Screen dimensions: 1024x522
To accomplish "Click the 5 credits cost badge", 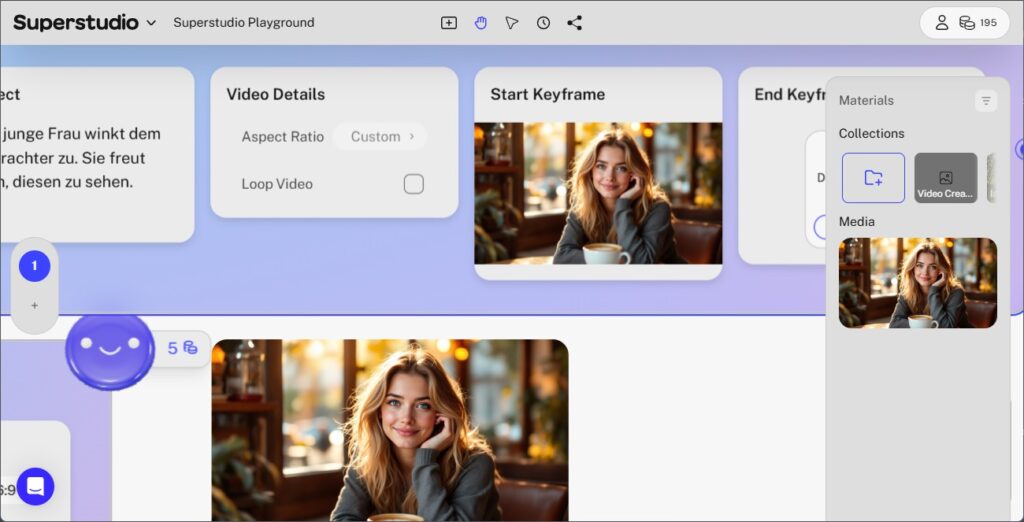I will (x=182, y=348).
